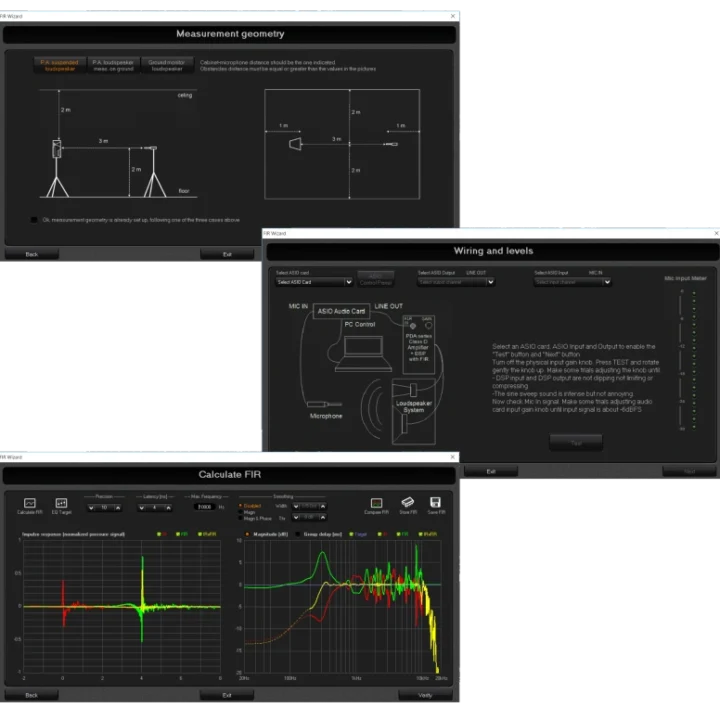This screenshot has height=720, width=720.
Task: Increase the Latency value
Action: [169, 508]
